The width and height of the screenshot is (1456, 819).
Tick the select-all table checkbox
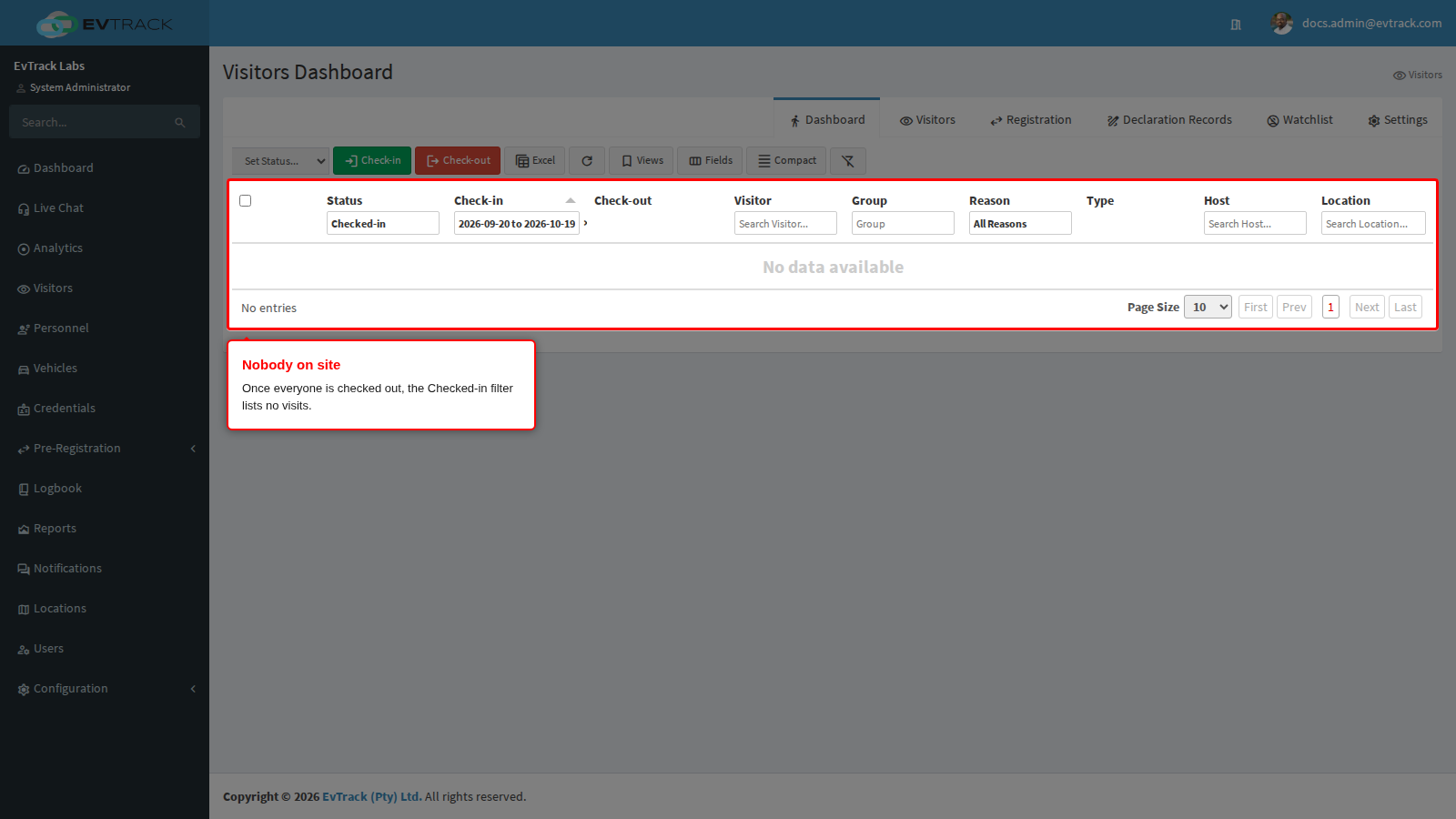coord(246,201)
